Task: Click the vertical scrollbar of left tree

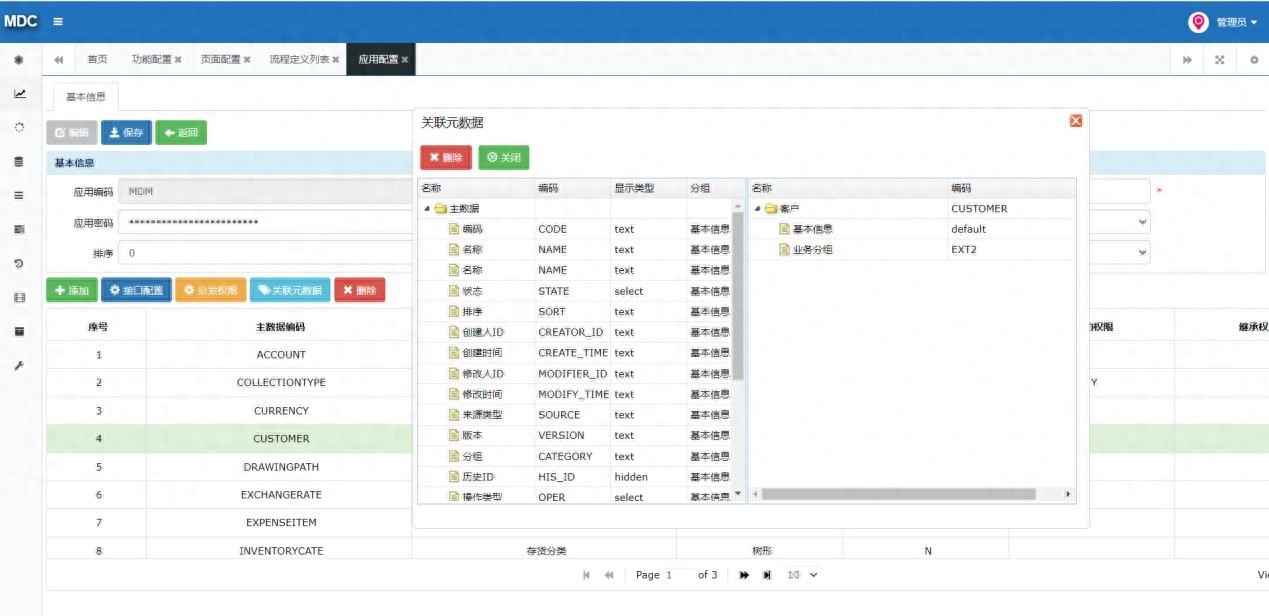Action: [x=739, y=296]
